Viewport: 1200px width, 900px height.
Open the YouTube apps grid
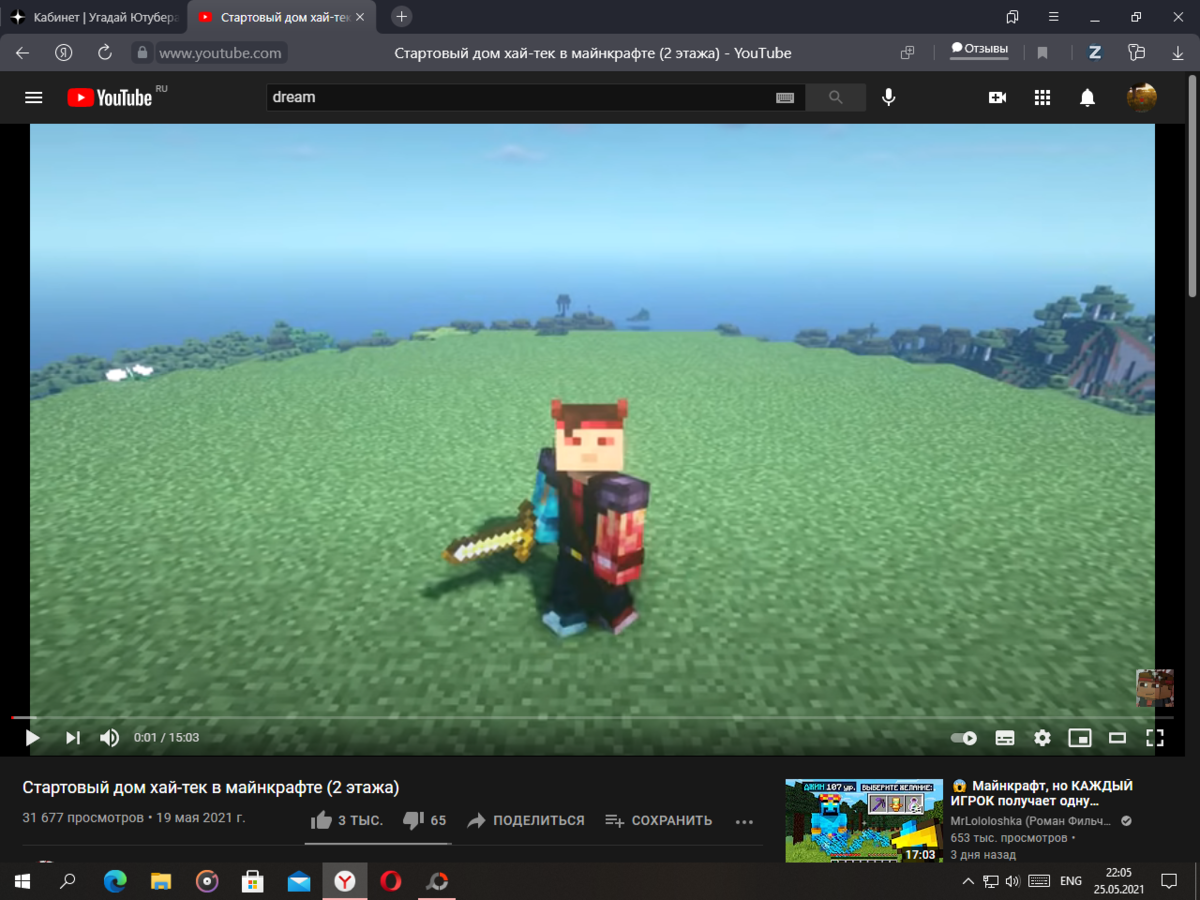pos(1042,97)
